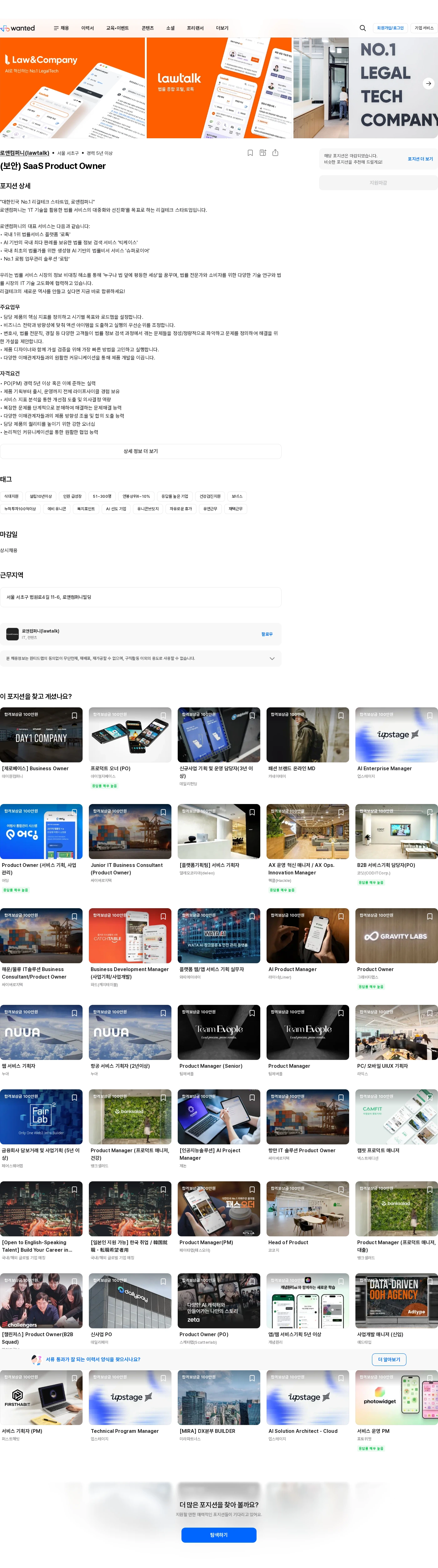Image resolution: width=438 pixels, height=1568 pixels.
Task: Click the share icon beside the job title
Action: click(276, 153)
